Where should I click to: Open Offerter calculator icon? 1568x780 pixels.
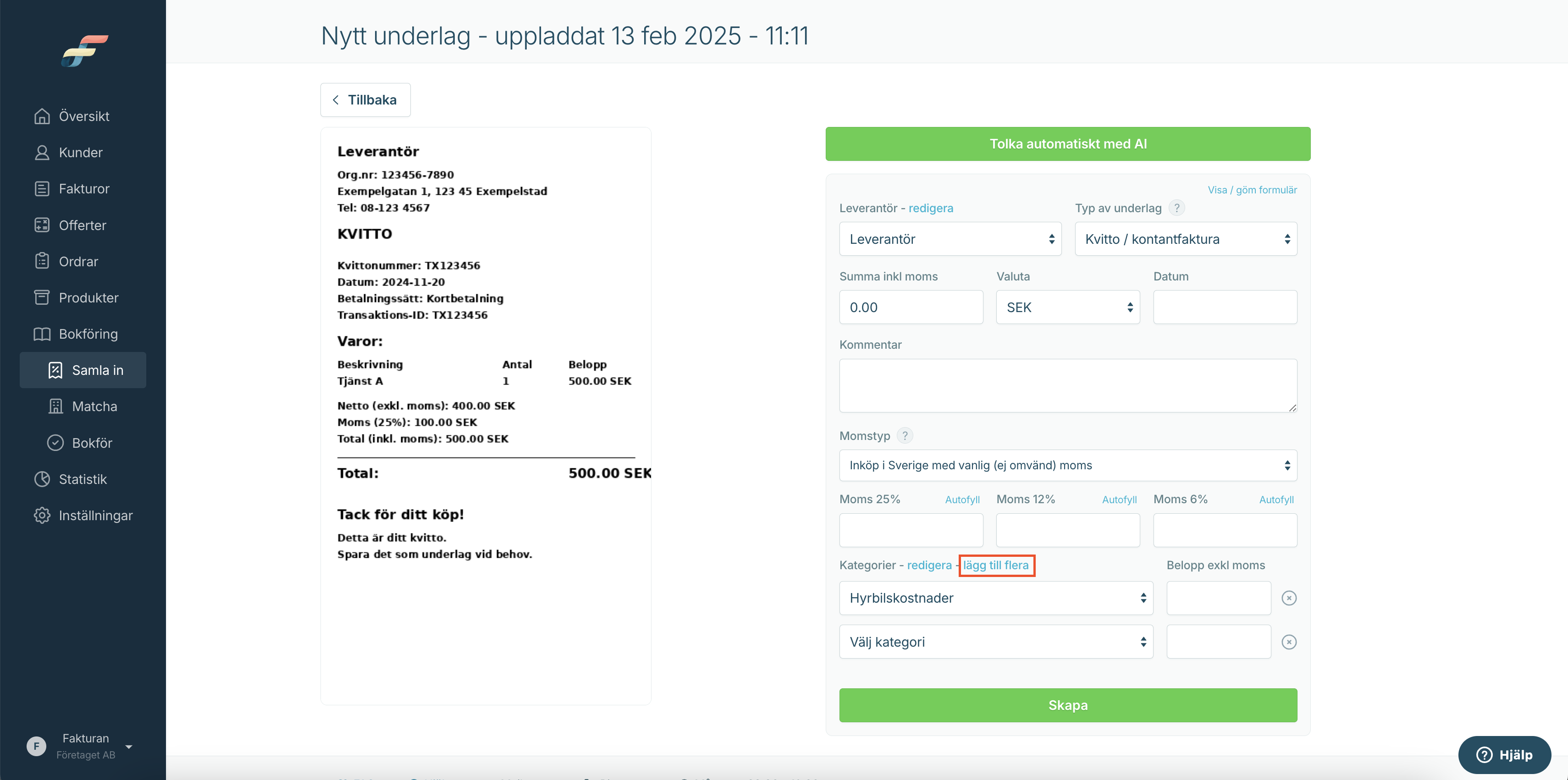[x=42, y=225]
